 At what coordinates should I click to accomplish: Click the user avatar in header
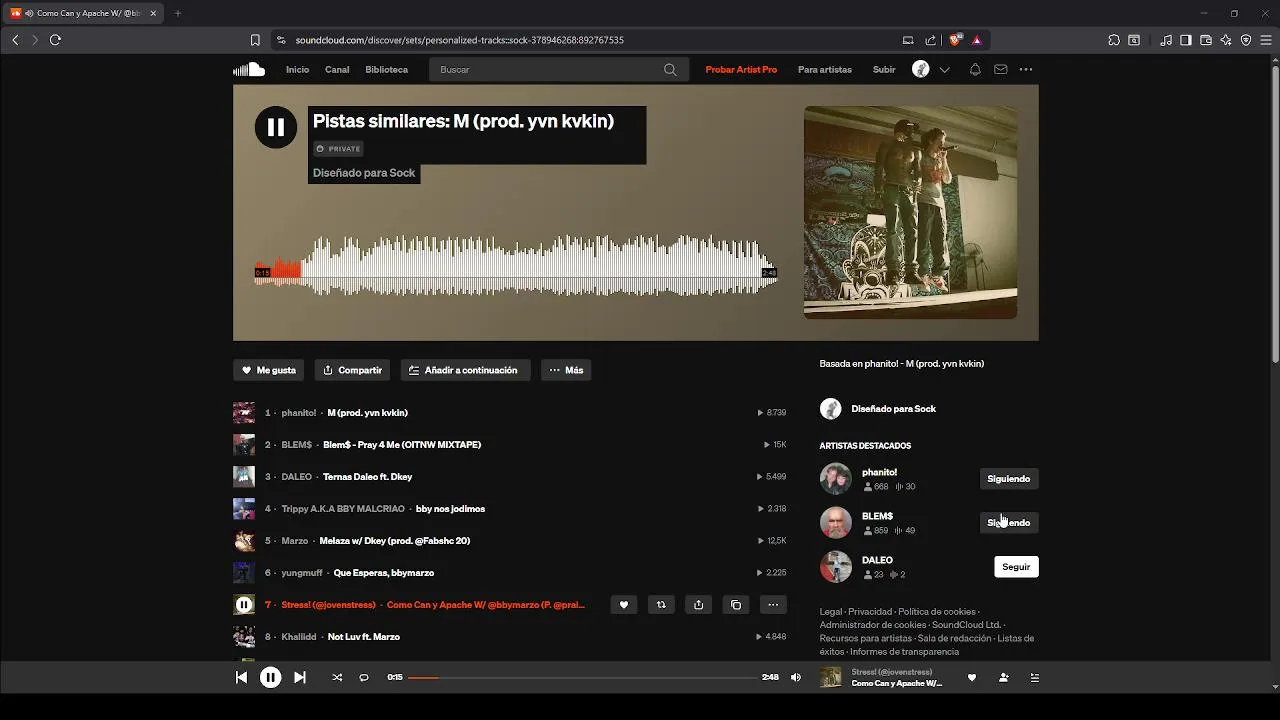coord(921,69)
